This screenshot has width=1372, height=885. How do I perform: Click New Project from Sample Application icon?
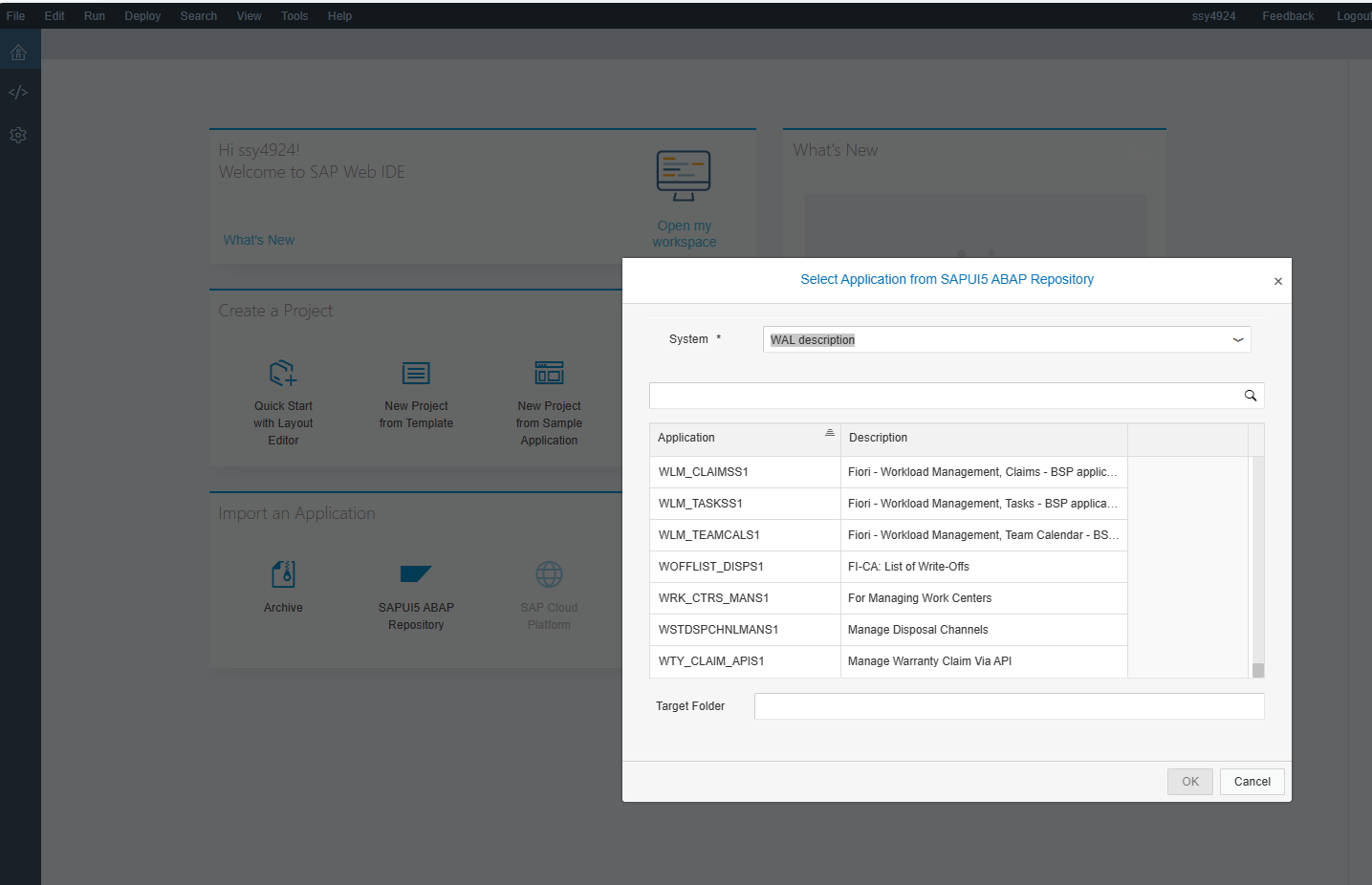tap(549, 372)
